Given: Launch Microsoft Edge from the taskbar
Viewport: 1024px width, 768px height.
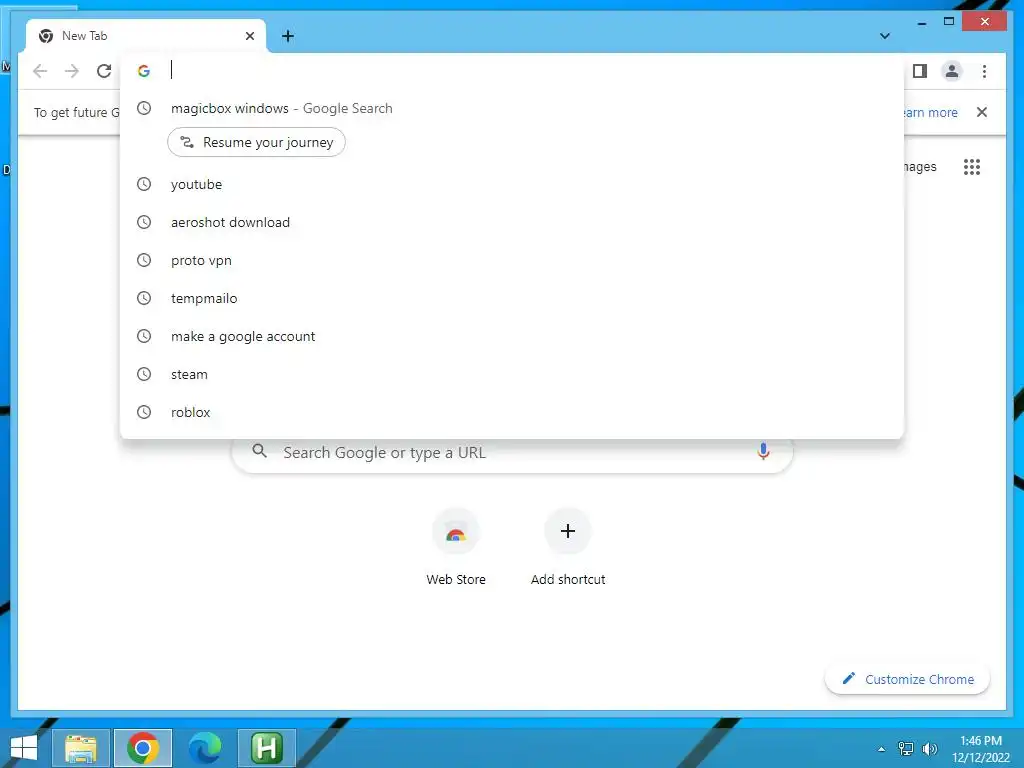Looking at the screenshot, I should pos(204,748).
